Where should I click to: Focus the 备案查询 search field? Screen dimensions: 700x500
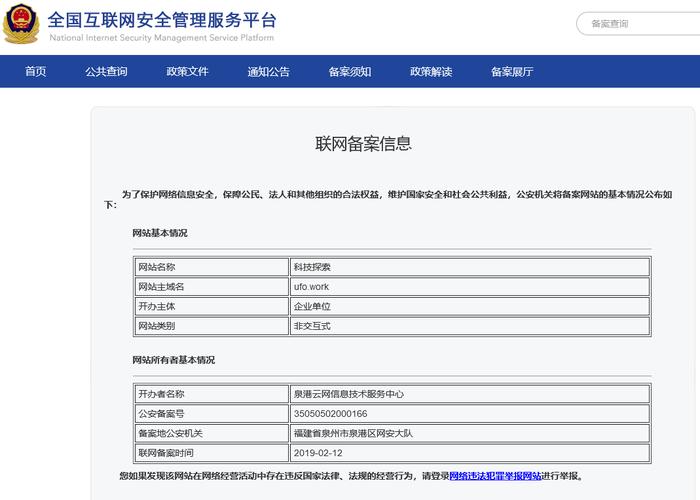(x=638, y=24)
